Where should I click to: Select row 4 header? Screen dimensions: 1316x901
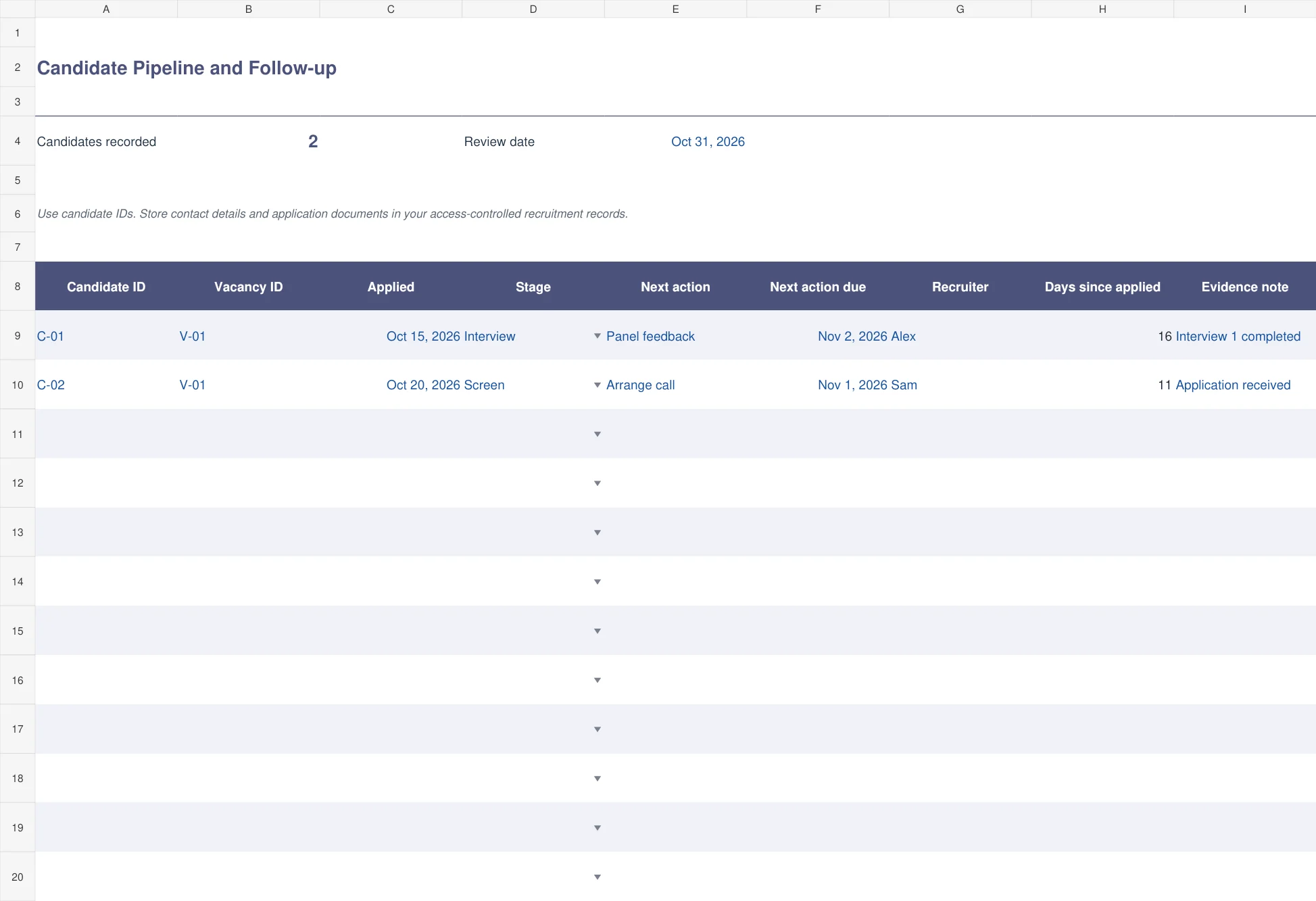(x=18, y=141)
